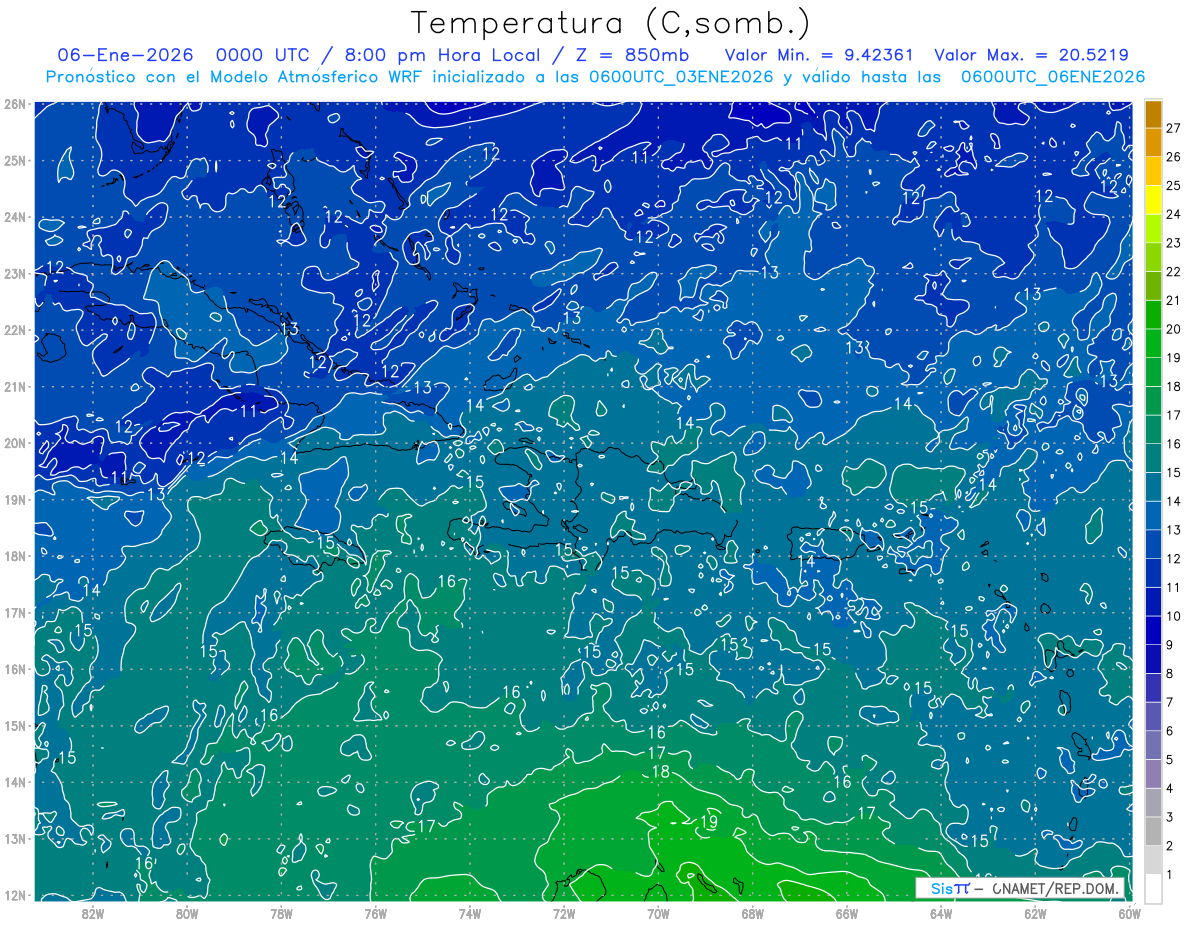Click the latitude axis label "26N"
This screenshot has width=1200, height=927.
pos(15,104)
